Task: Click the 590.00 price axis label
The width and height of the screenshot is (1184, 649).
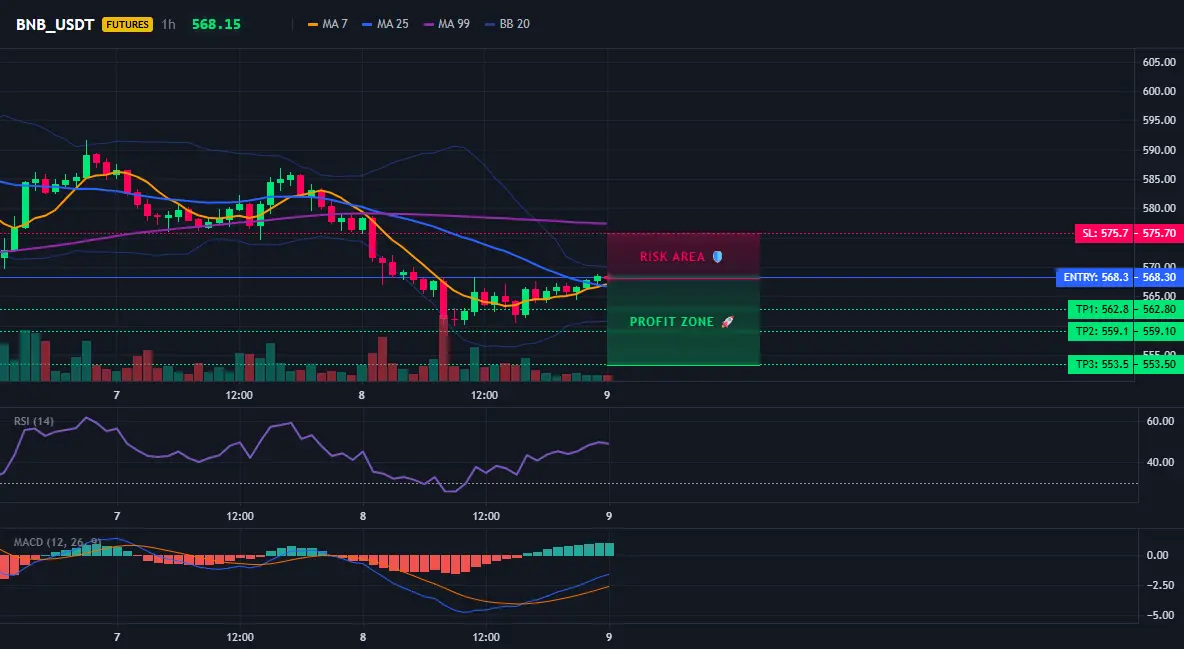Action: click(1159, 150)
